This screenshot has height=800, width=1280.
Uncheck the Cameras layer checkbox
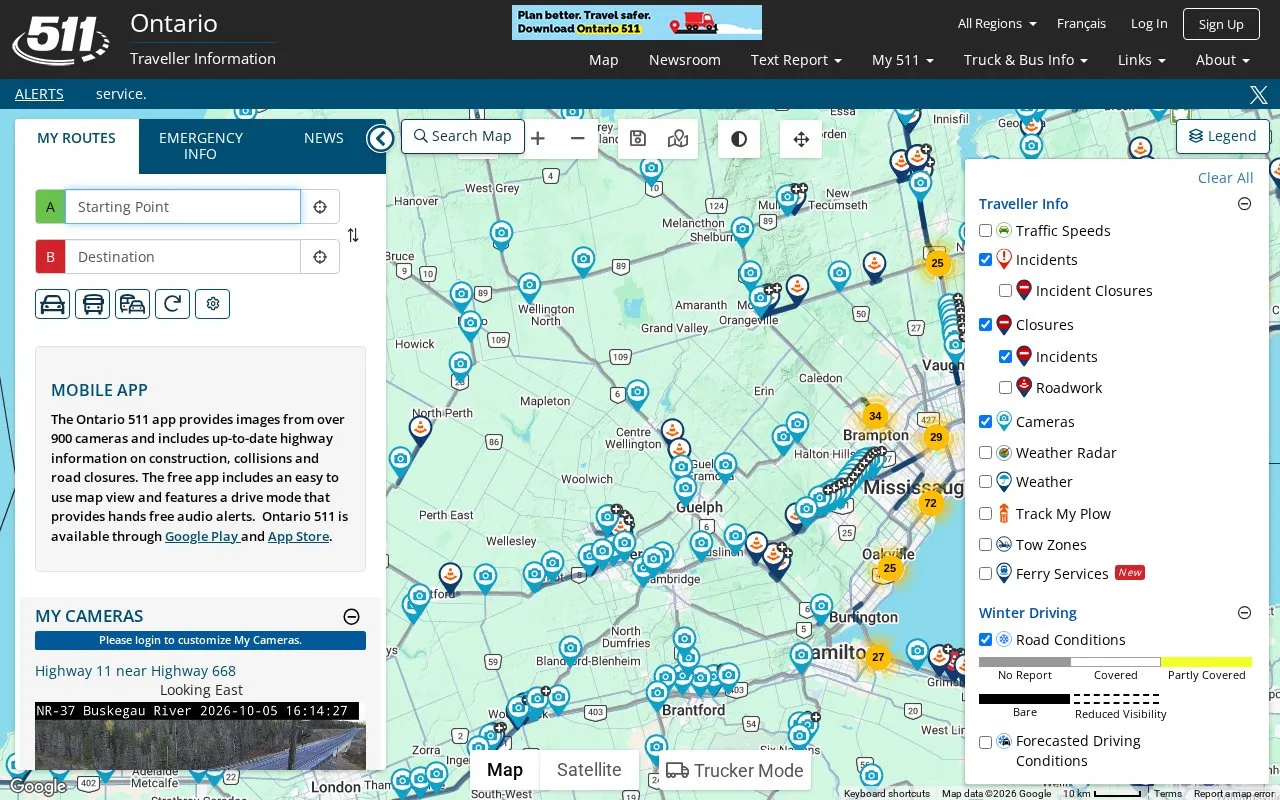coord(986,422)
